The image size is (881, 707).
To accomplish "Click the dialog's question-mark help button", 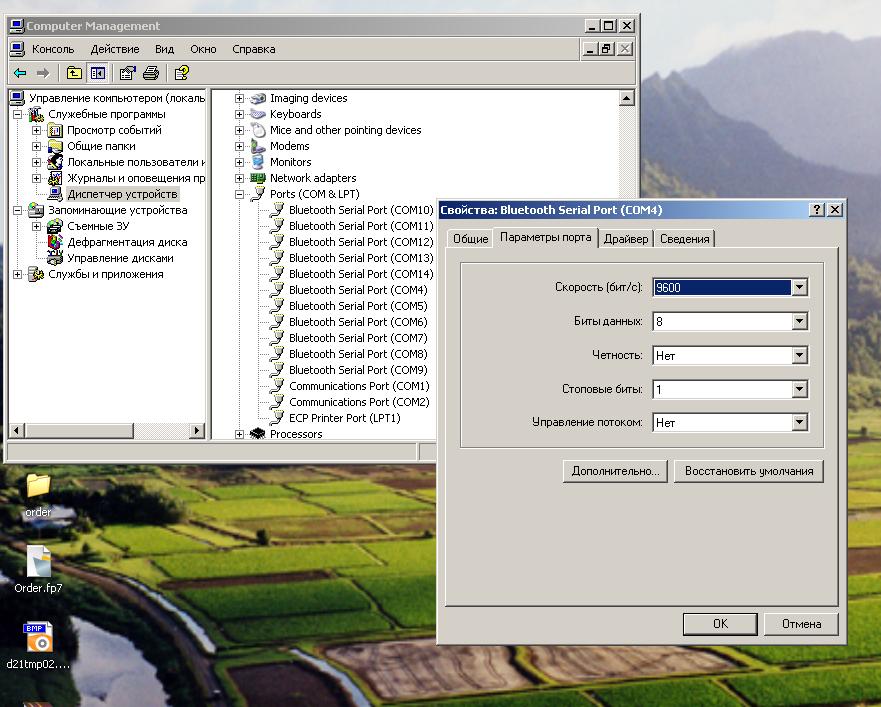I will click(817, 210).
